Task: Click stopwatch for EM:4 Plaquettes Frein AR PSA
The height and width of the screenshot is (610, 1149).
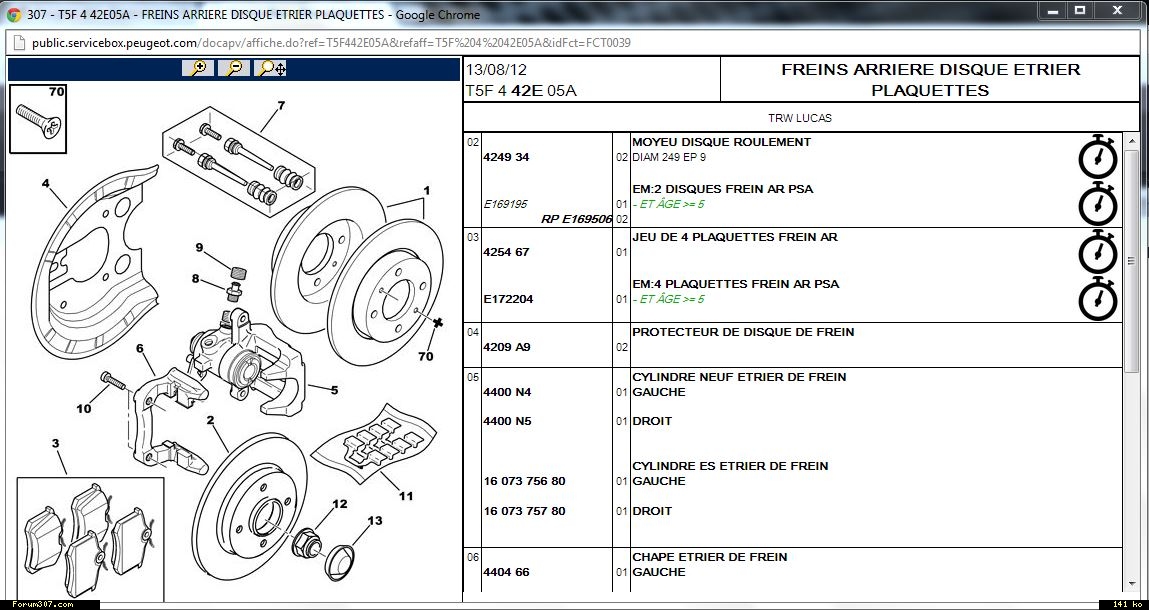Action: [1097, 299]
